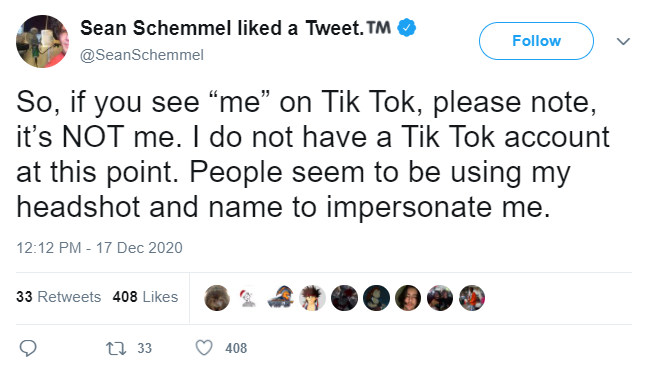The image size is (651, 375).
Task: Click the blue verified badge
Action: (406, 28)
